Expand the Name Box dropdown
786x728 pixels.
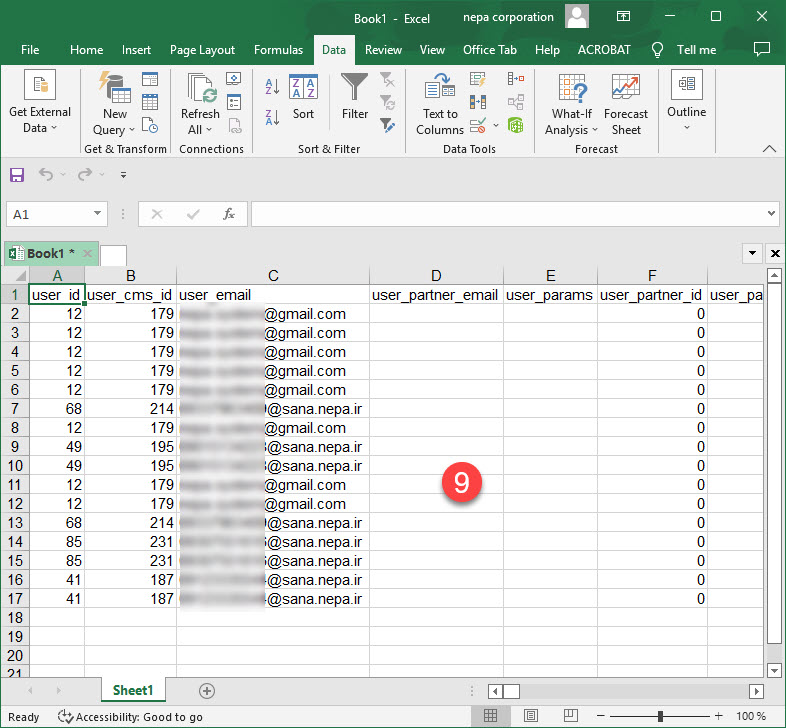tap(97, 214)
